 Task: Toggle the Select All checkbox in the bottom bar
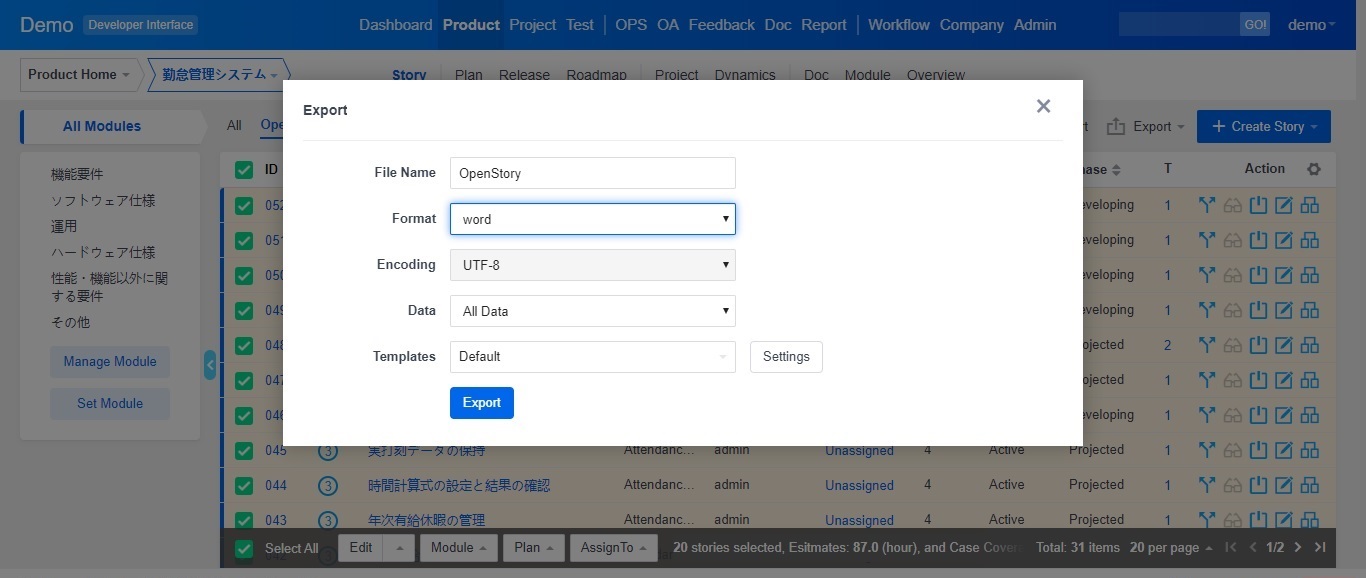244,548
